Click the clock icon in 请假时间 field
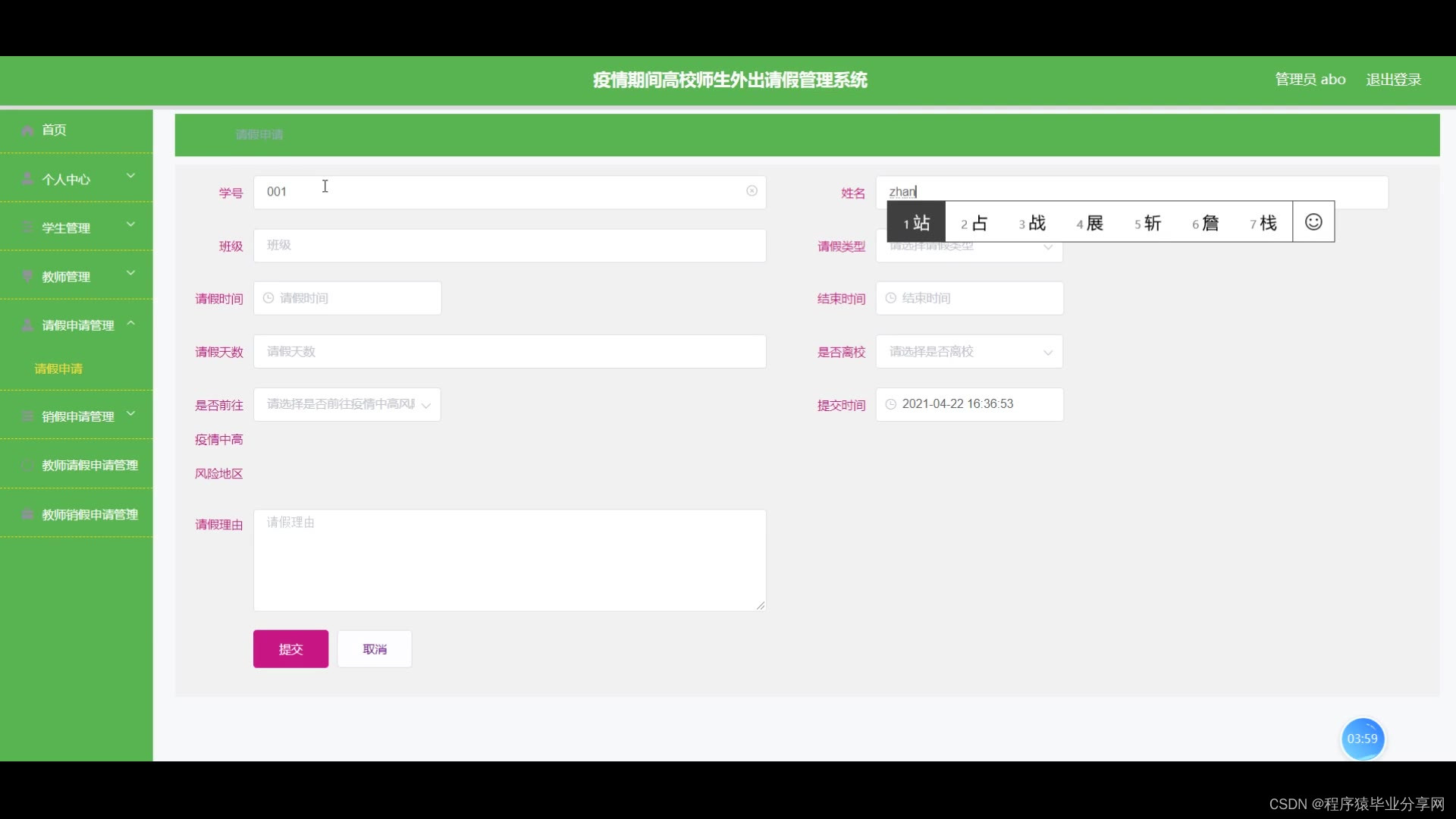 pyautogui.click(x=268, y=298)
